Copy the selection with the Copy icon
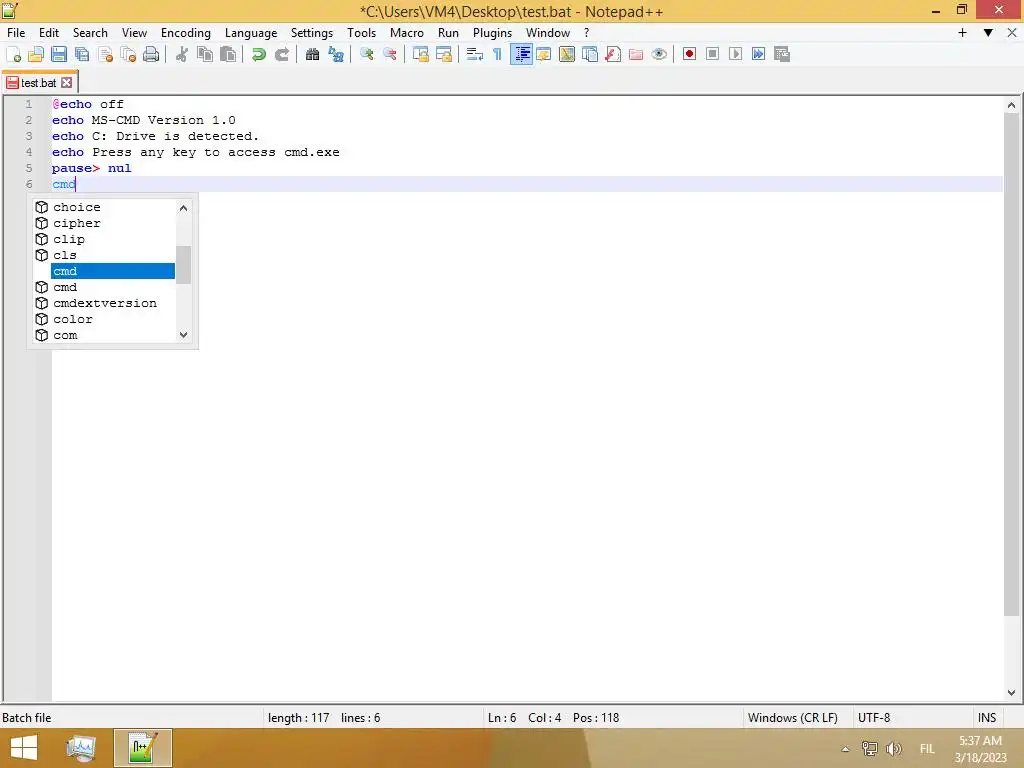Viewport: 1024px width, 768px height. [205, 54]
